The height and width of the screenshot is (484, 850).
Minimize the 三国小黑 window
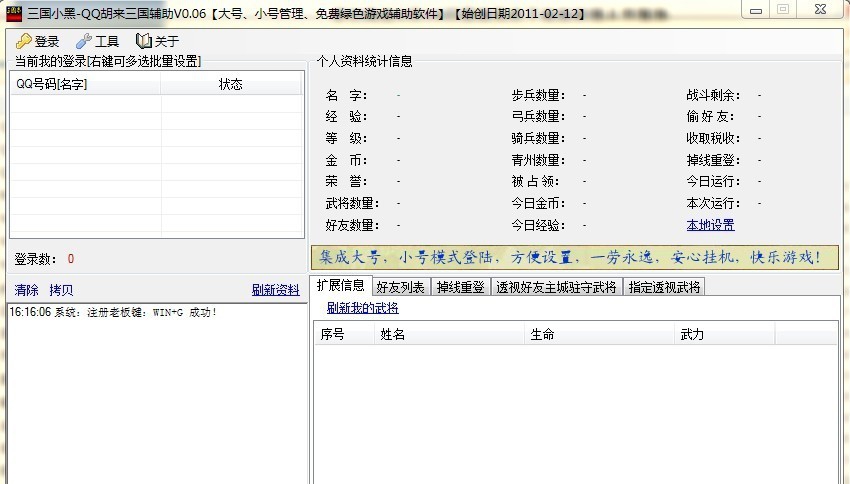tap(756, 10)
